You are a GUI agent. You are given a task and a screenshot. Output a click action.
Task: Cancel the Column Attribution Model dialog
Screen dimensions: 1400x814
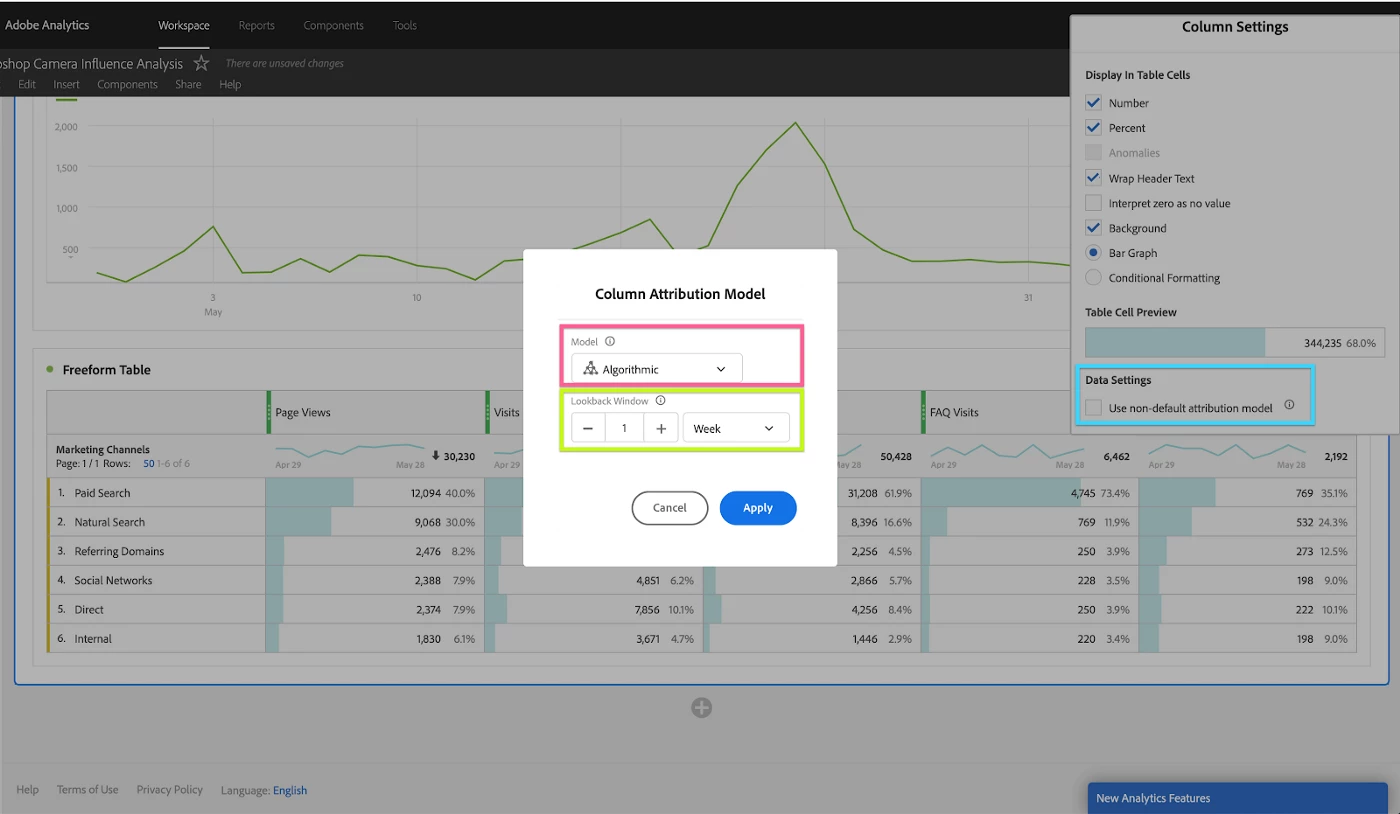pyautogui.click(x=670, y=508)
